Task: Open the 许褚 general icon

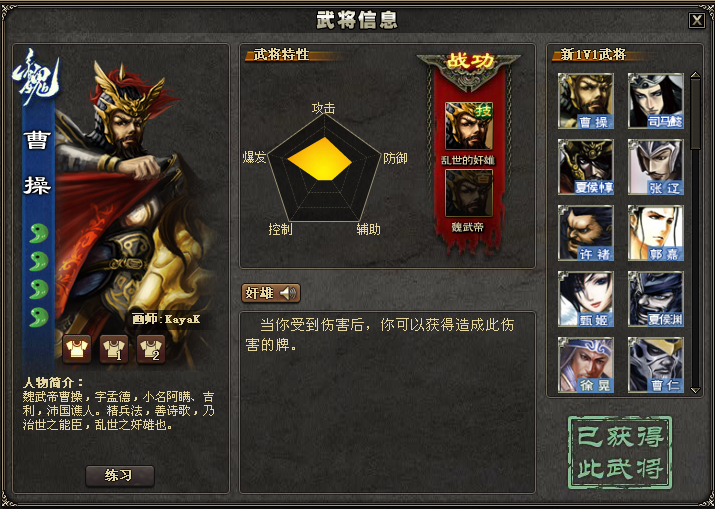Action: pyautogui.click(x=585, y=233)
